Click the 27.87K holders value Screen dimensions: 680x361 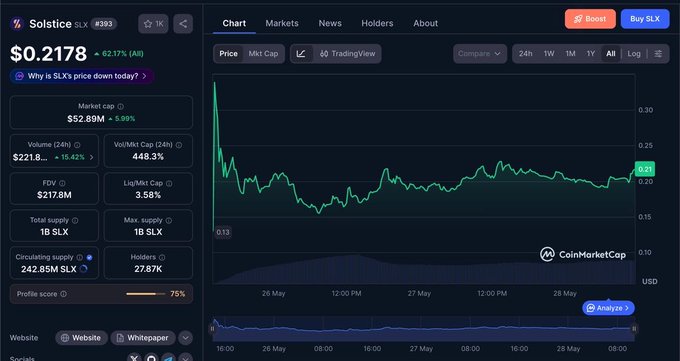[x=148, y=269]
